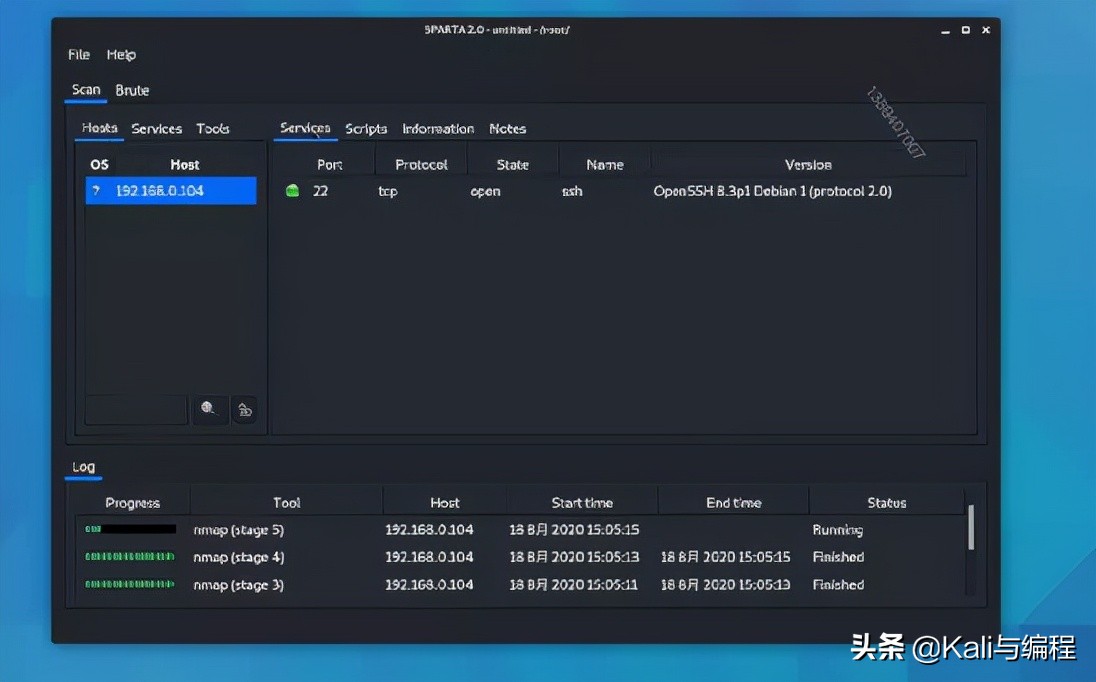Click port 22 cell
1096x682 pixels.
click(320, 191)
